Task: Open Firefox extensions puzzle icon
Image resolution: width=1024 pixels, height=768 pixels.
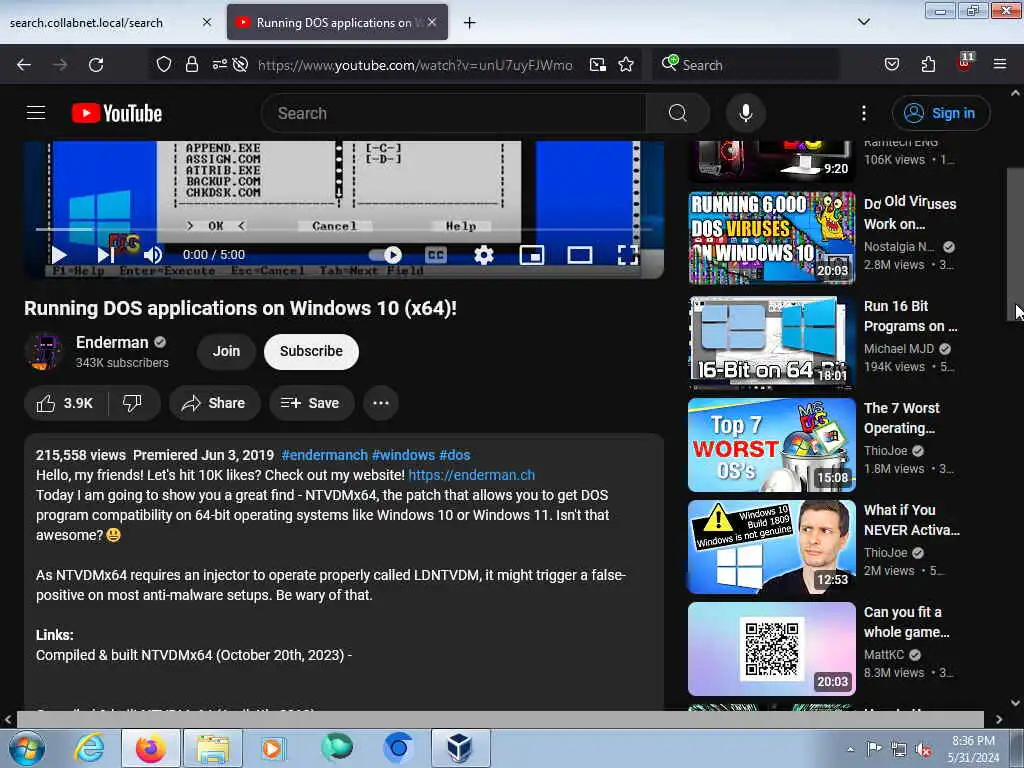Action: click(928, 65)
